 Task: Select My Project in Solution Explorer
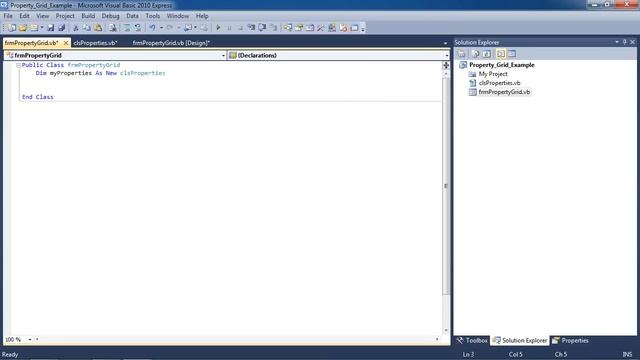point(493,74)
